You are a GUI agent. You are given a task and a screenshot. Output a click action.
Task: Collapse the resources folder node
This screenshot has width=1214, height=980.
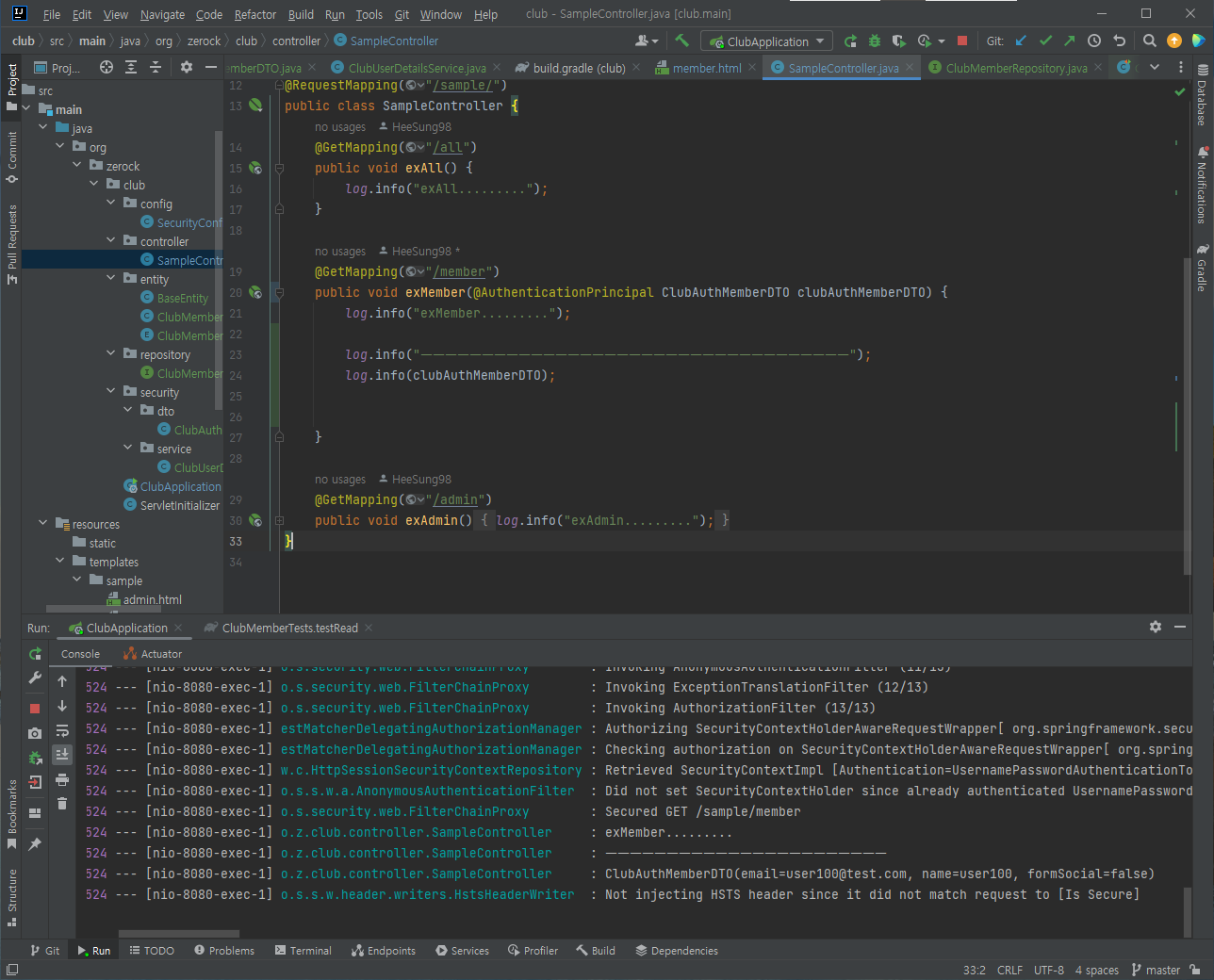[43, 523]
